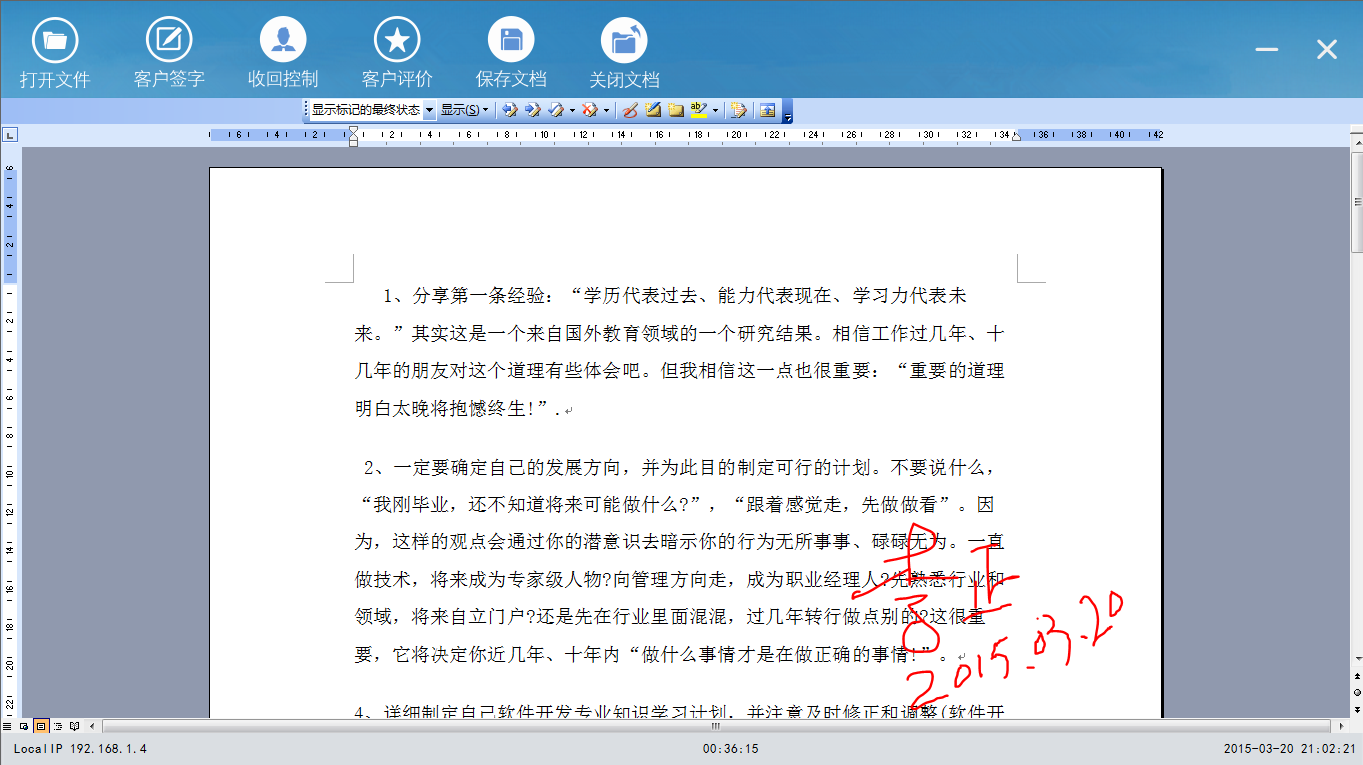This screenshot has height=765, width=1363.
Task: Go to previous revision change
Action: click(509, 110)
